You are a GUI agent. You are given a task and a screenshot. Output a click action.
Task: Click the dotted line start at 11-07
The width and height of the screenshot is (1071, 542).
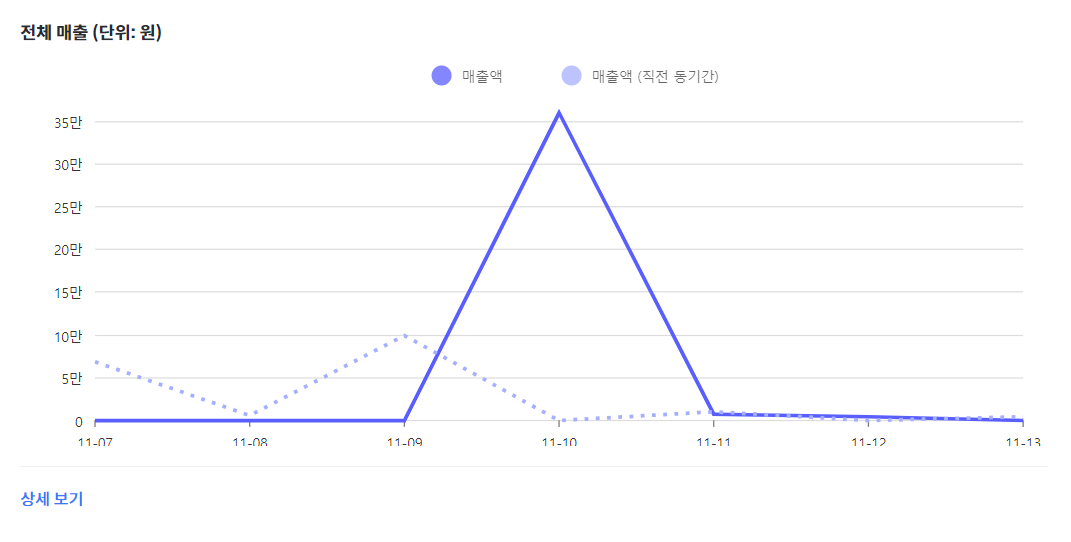point(96,361)
